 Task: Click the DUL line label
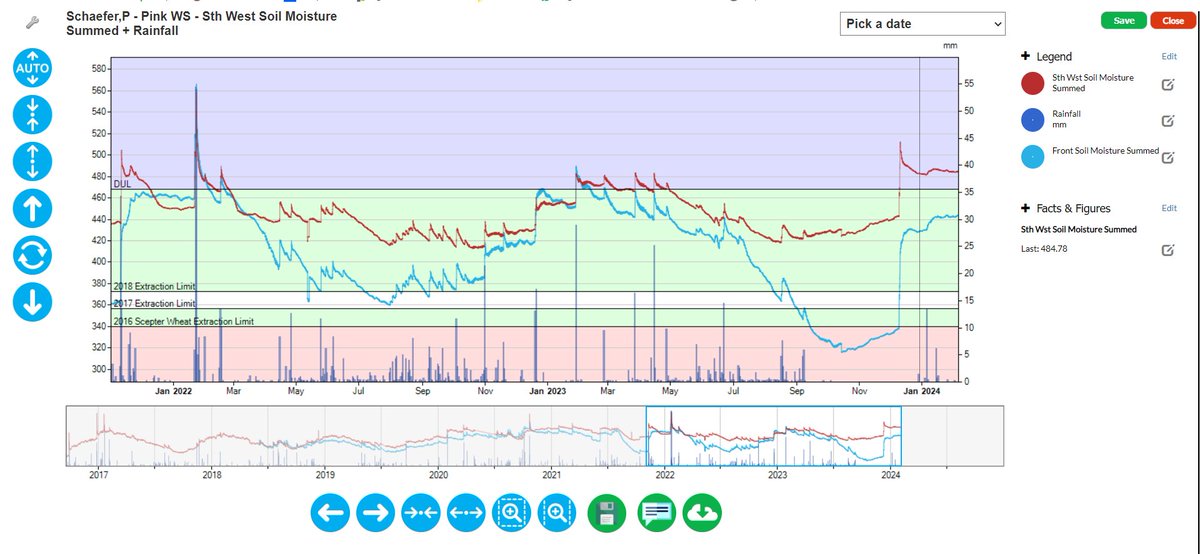click(122, 184)
